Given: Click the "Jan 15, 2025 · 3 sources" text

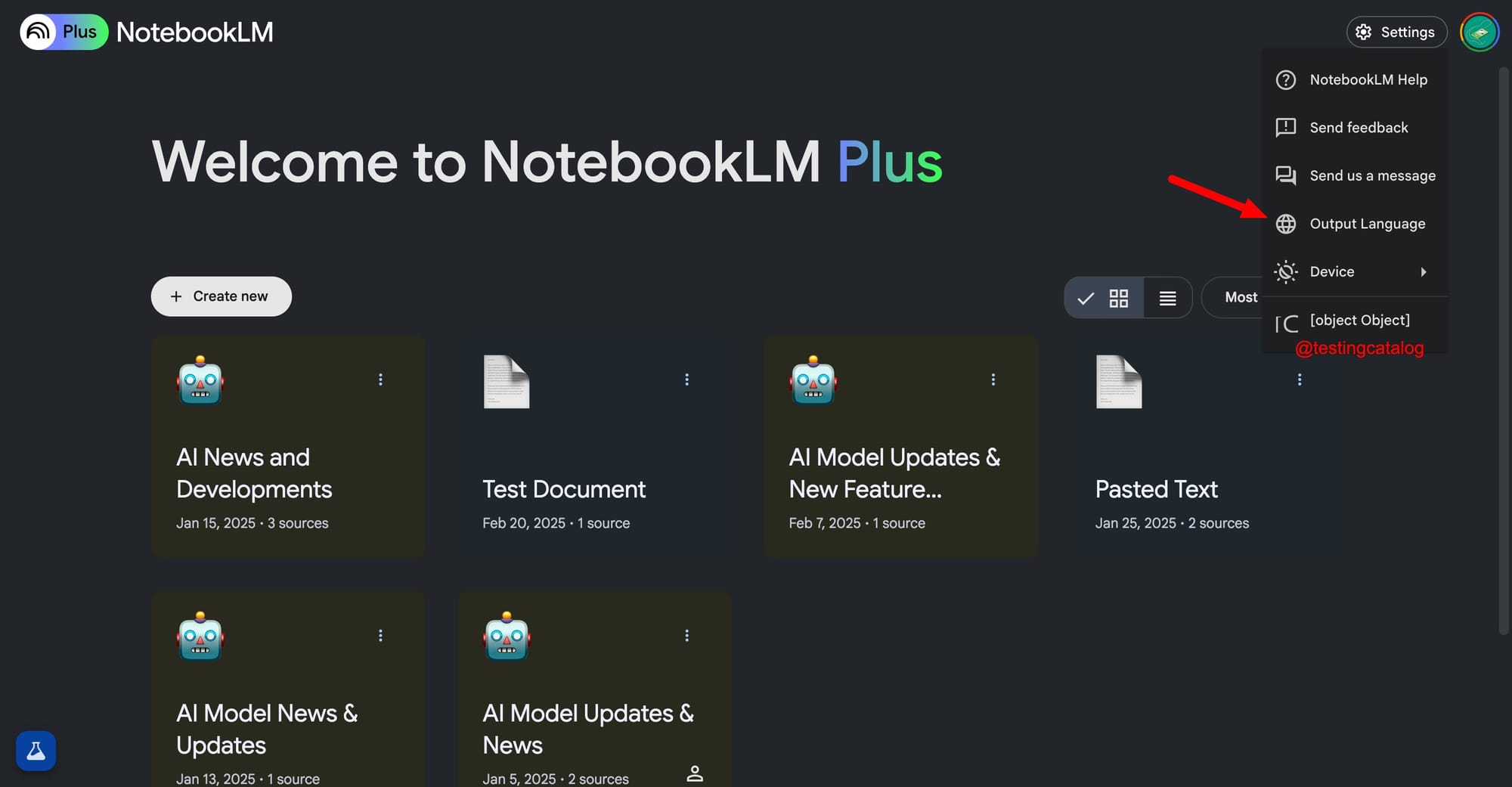Looking at the screenshot, I should pyautogui.click(x=253, y=523).
